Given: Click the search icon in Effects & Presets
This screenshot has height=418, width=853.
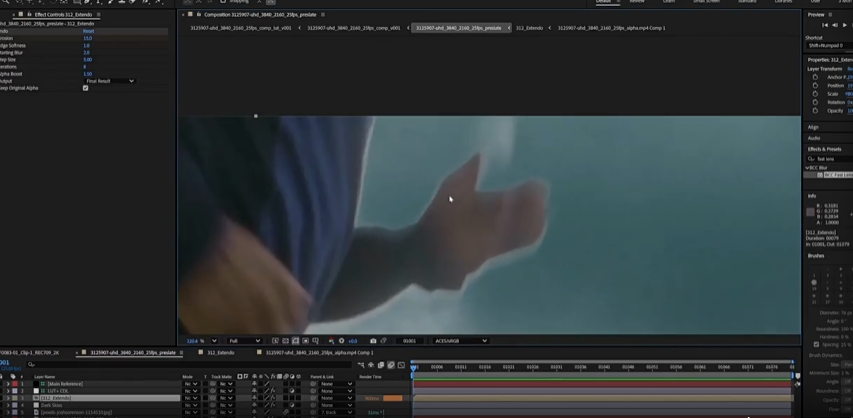Looking at the screenshot, I should [811, 159].
